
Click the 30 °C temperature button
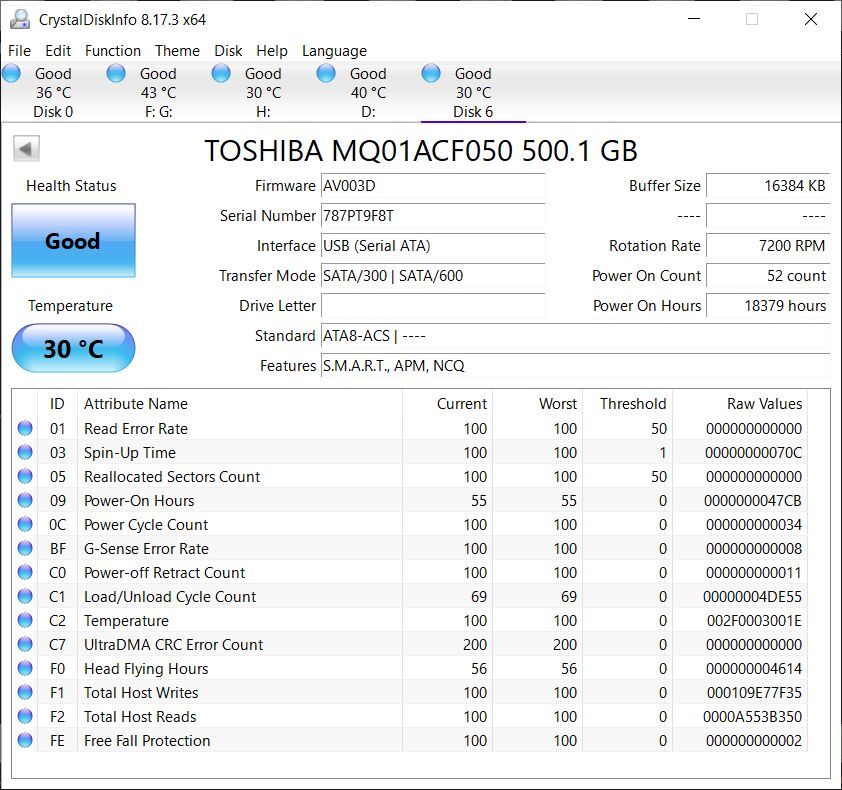point(73,348)
